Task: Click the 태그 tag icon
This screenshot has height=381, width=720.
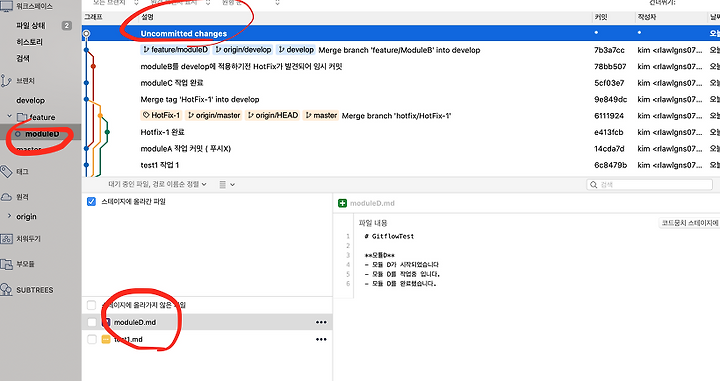Action: (6, 172)
